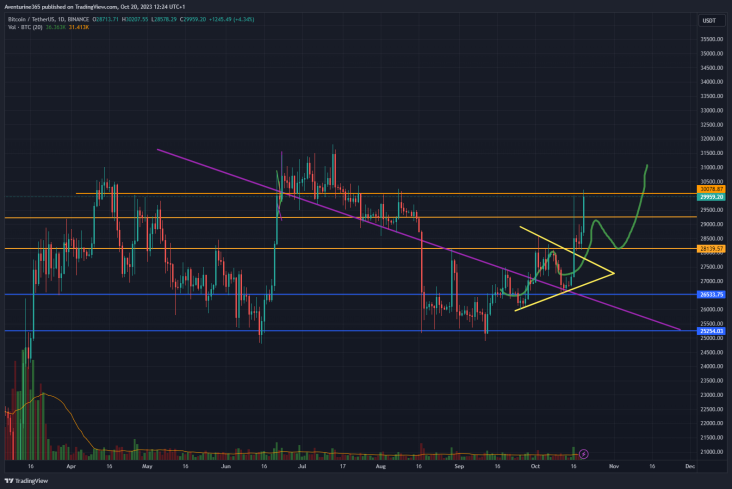
Task: Click the 21000.00 price axis value
Action: coord(711,452)
